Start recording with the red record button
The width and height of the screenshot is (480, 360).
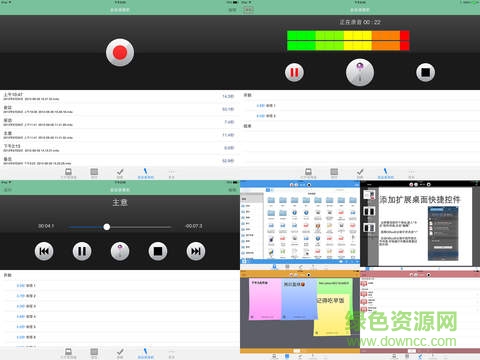(x=120, y=53)
